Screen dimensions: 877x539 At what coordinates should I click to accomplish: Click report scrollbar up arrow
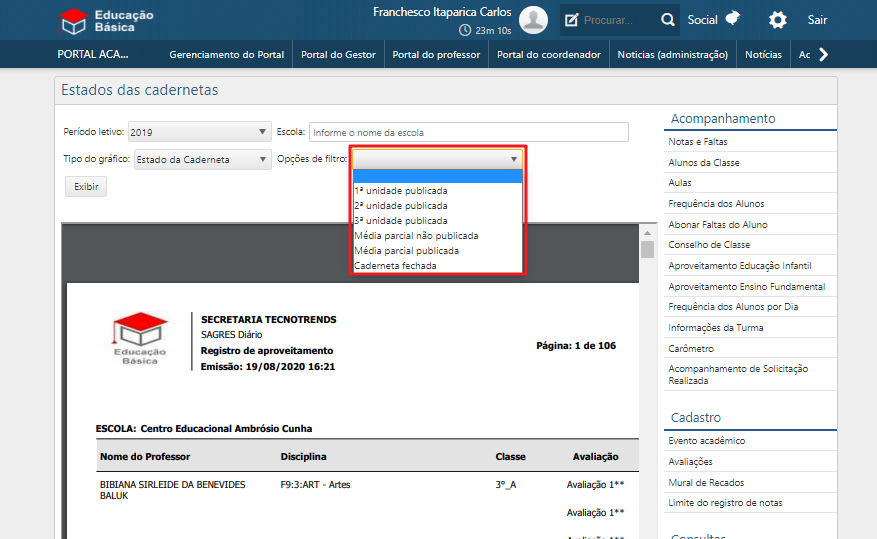tap(647, 233)
